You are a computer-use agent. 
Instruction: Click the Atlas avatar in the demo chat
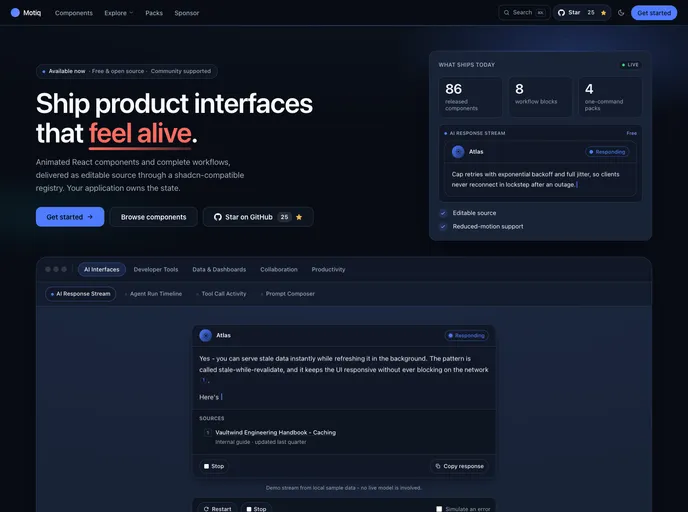point(205,335)
